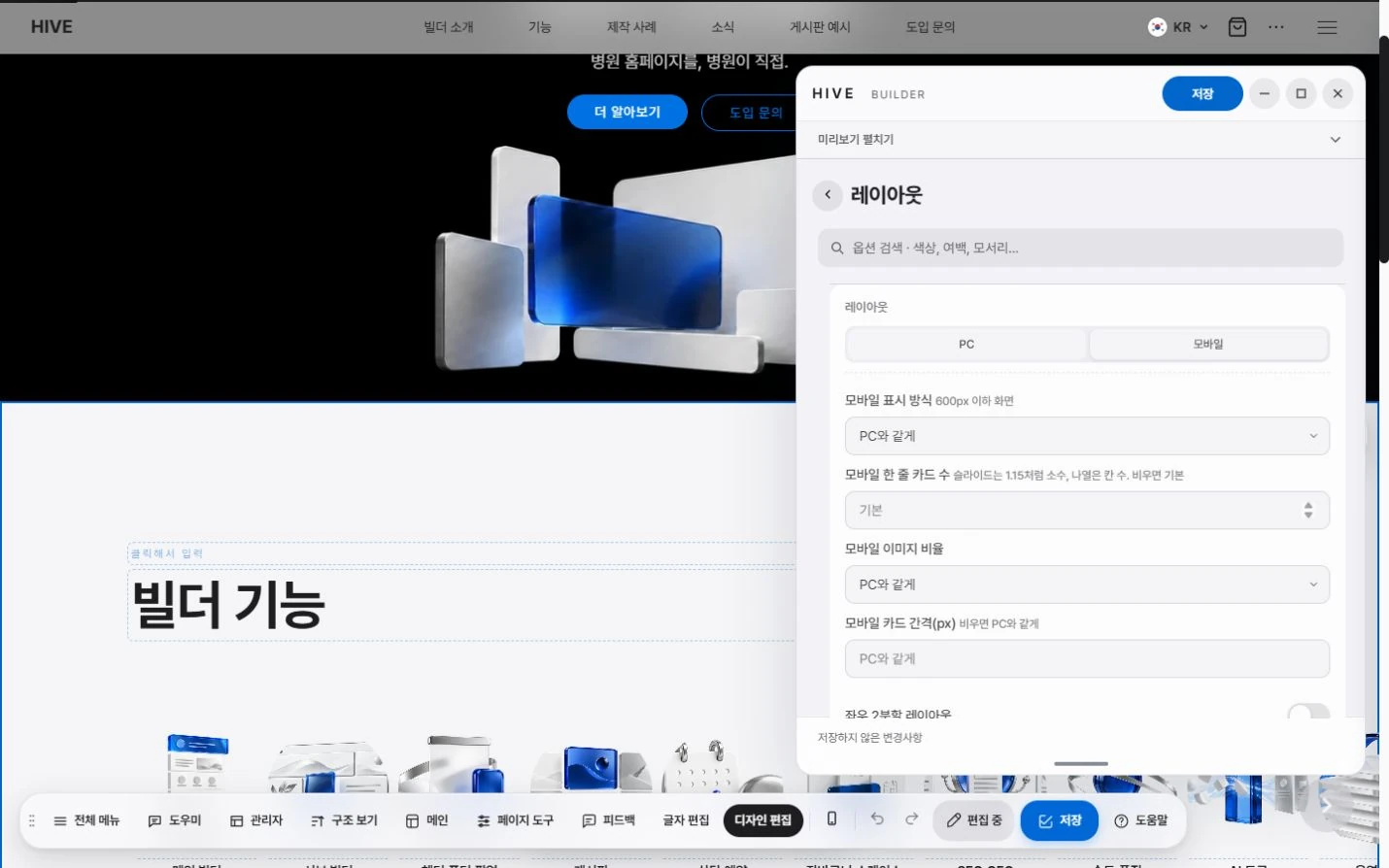Open the 관리자 admin tool
1389x868 pixels.
coord(256,820)
